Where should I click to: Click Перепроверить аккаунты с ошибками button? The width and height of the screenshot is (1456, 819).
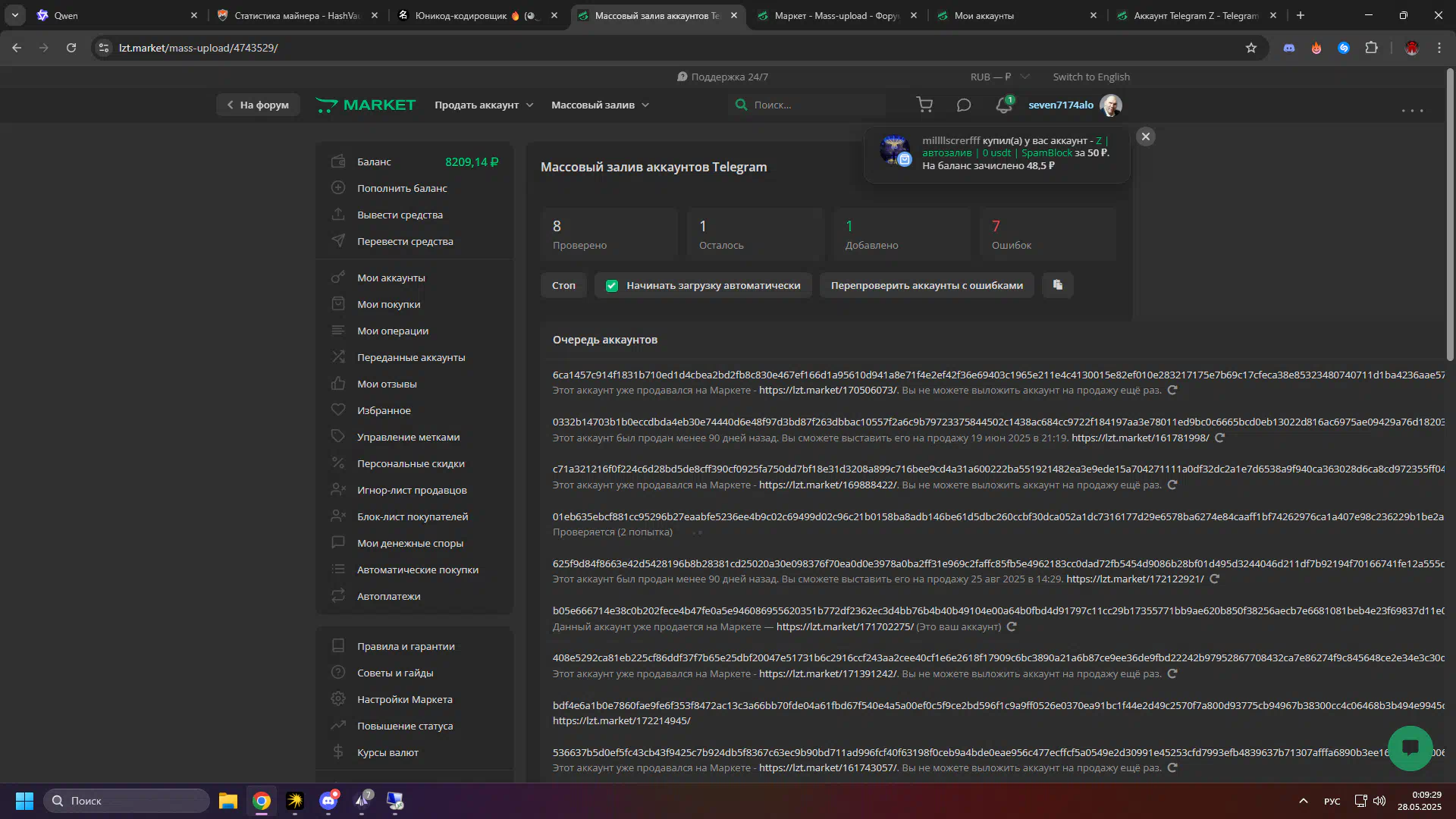coord(927,285)
